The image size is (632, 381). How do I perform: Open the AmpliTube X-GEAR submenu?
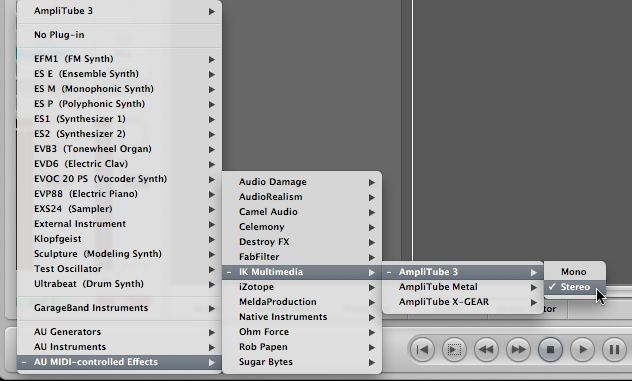[x=462, y=302]
